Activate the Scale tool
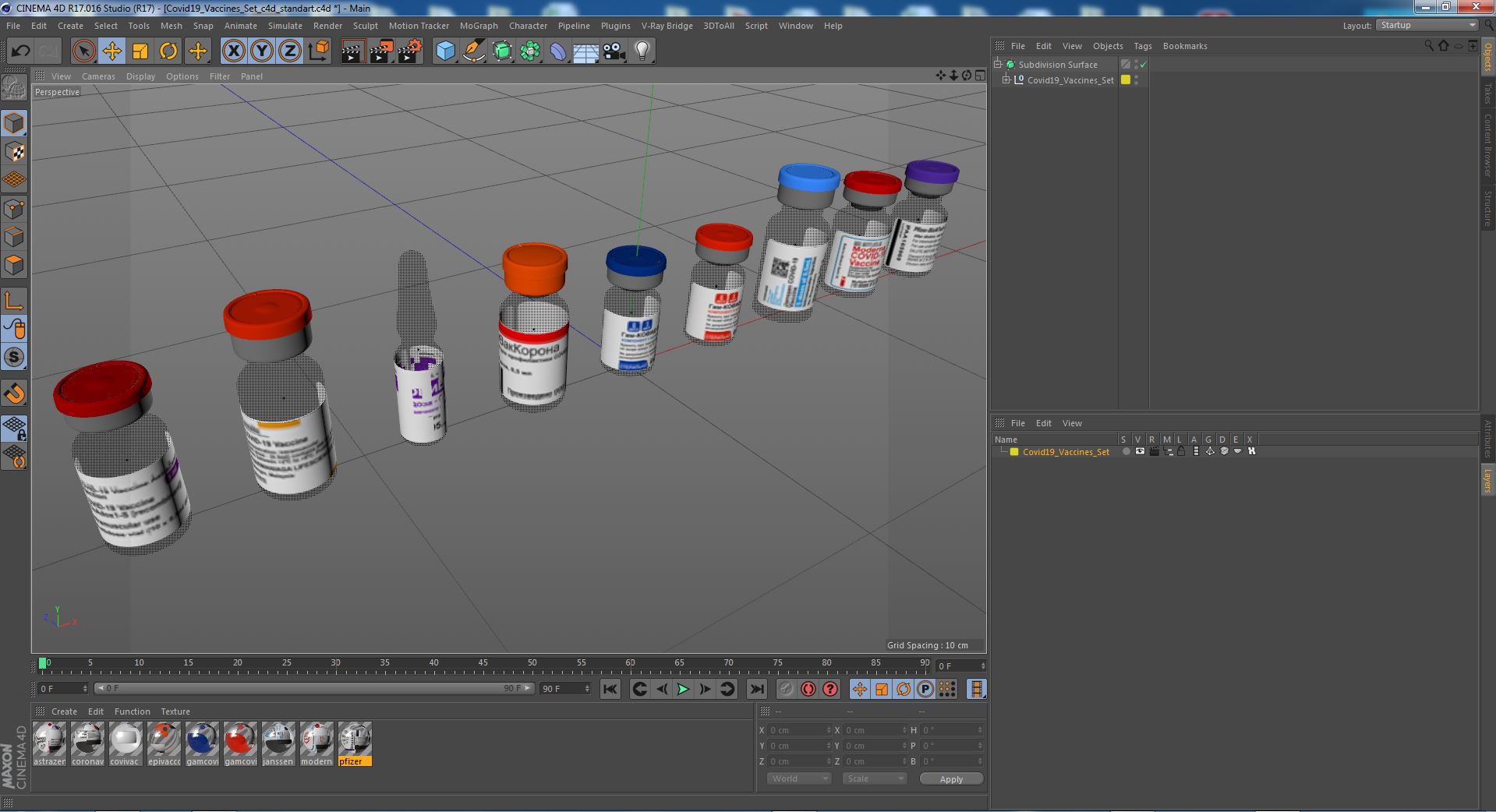Viewport: 1496px width, 812px height. point(140,51)
